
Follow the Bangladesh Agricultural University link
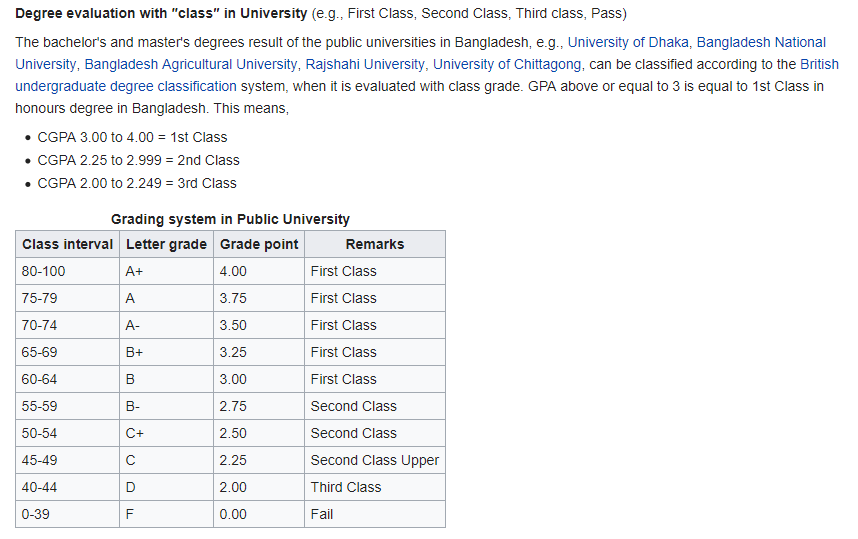coord(191,64)
